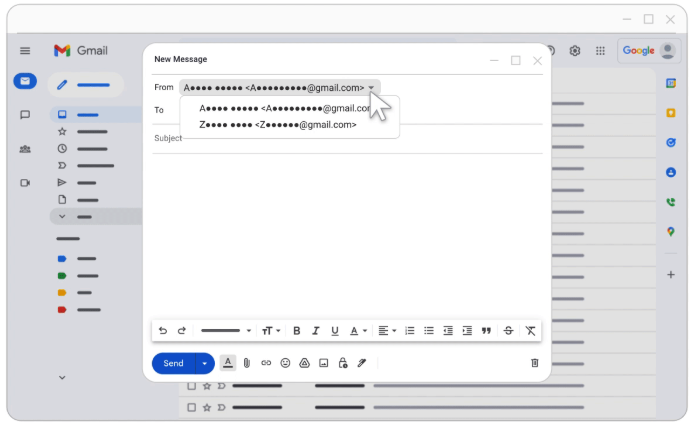Choose the A••••@gmail.com sender option
The image size is (696, 426).
coord(285,108)
